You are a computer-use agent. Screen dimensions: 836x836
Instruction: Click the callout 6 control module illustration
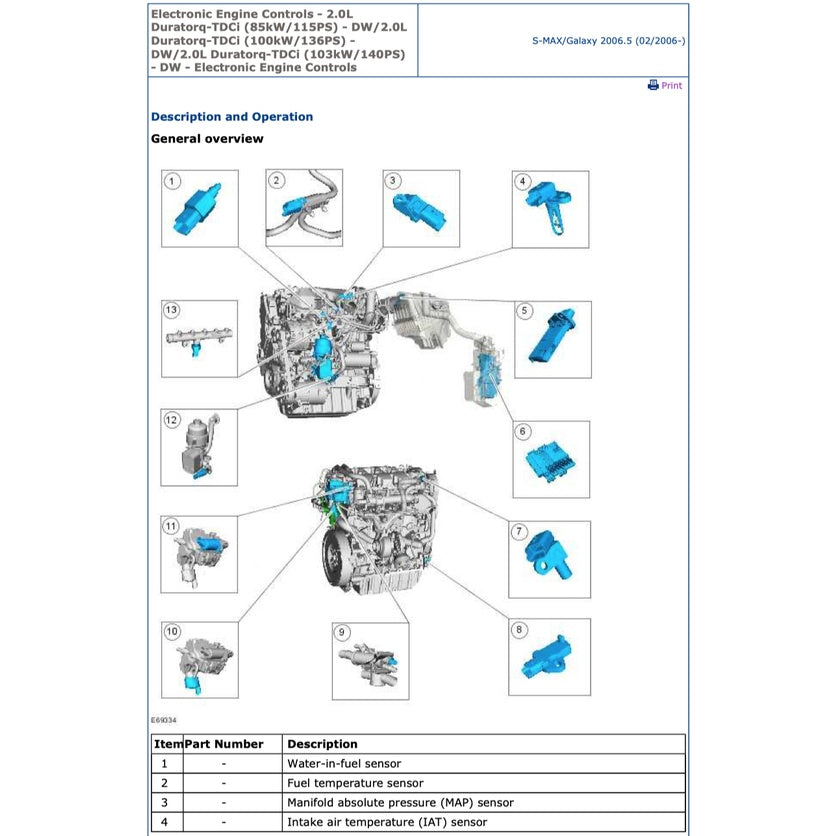pos(551,458)
